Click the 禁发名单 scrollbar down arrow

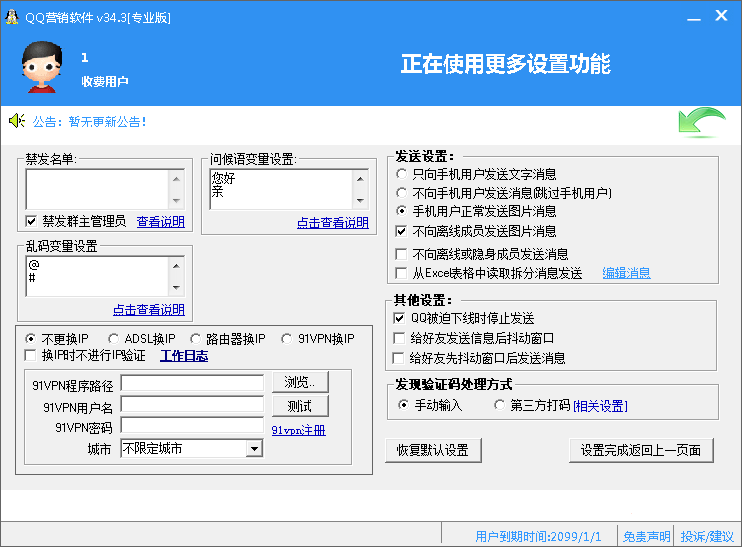tap(176, 201)
